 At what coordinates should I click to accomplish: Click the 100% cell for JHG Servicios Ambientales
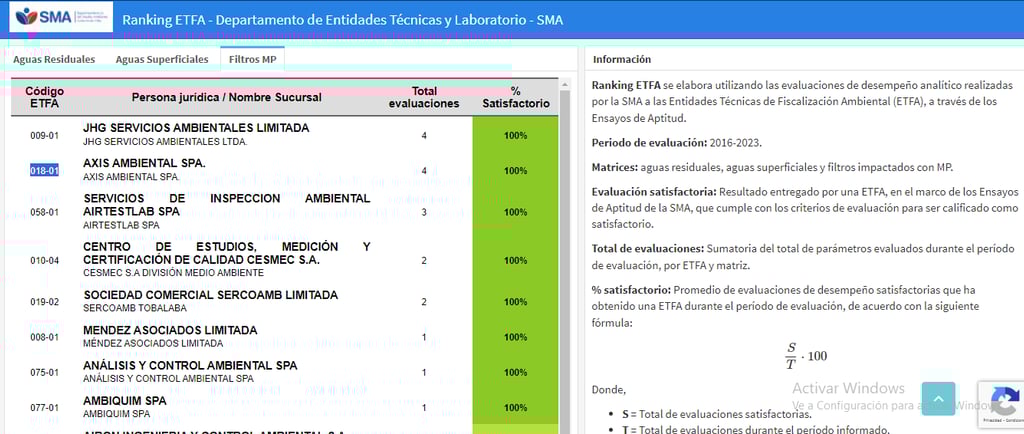(x=515, y=136)
